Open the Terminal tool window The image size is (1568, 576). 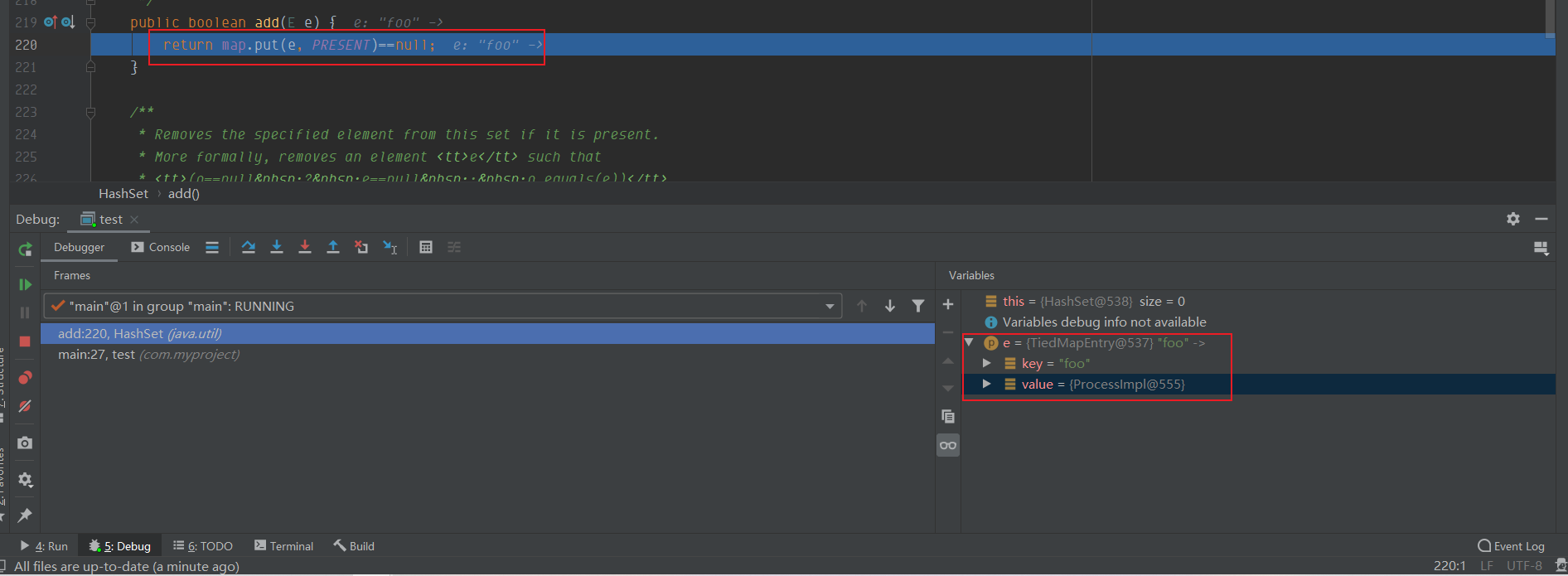[x=284, y=546]
